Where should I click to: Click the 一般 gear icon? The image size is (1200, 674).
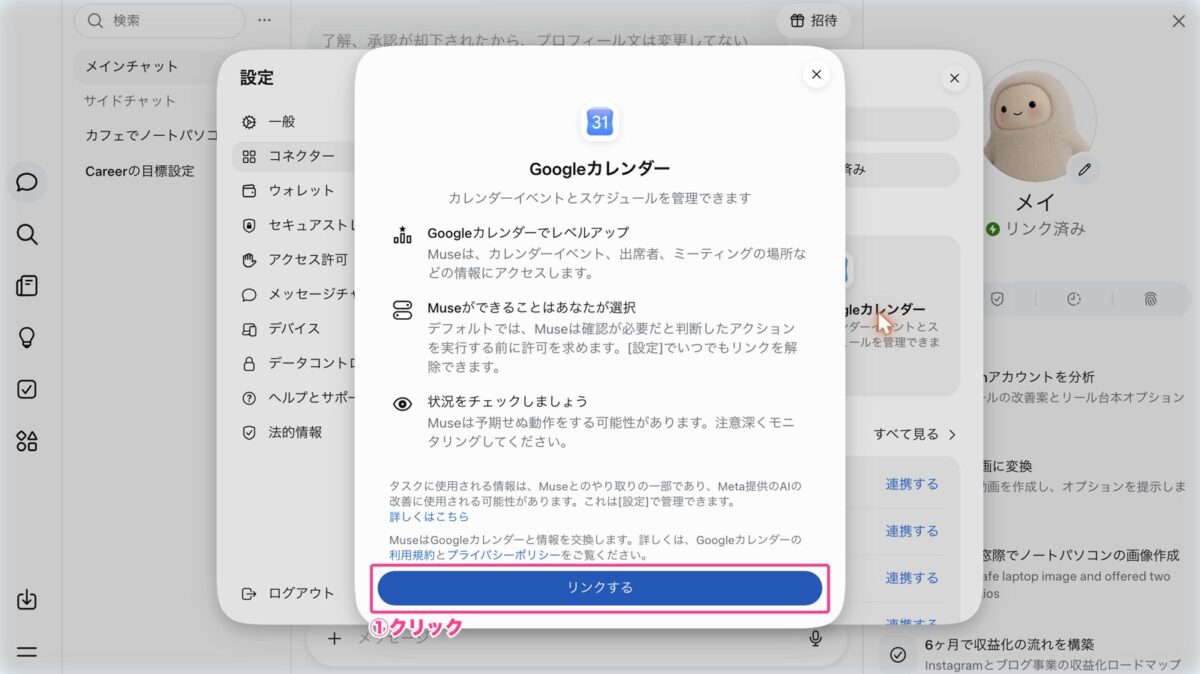pyautogui.click(x=249, y=122)
